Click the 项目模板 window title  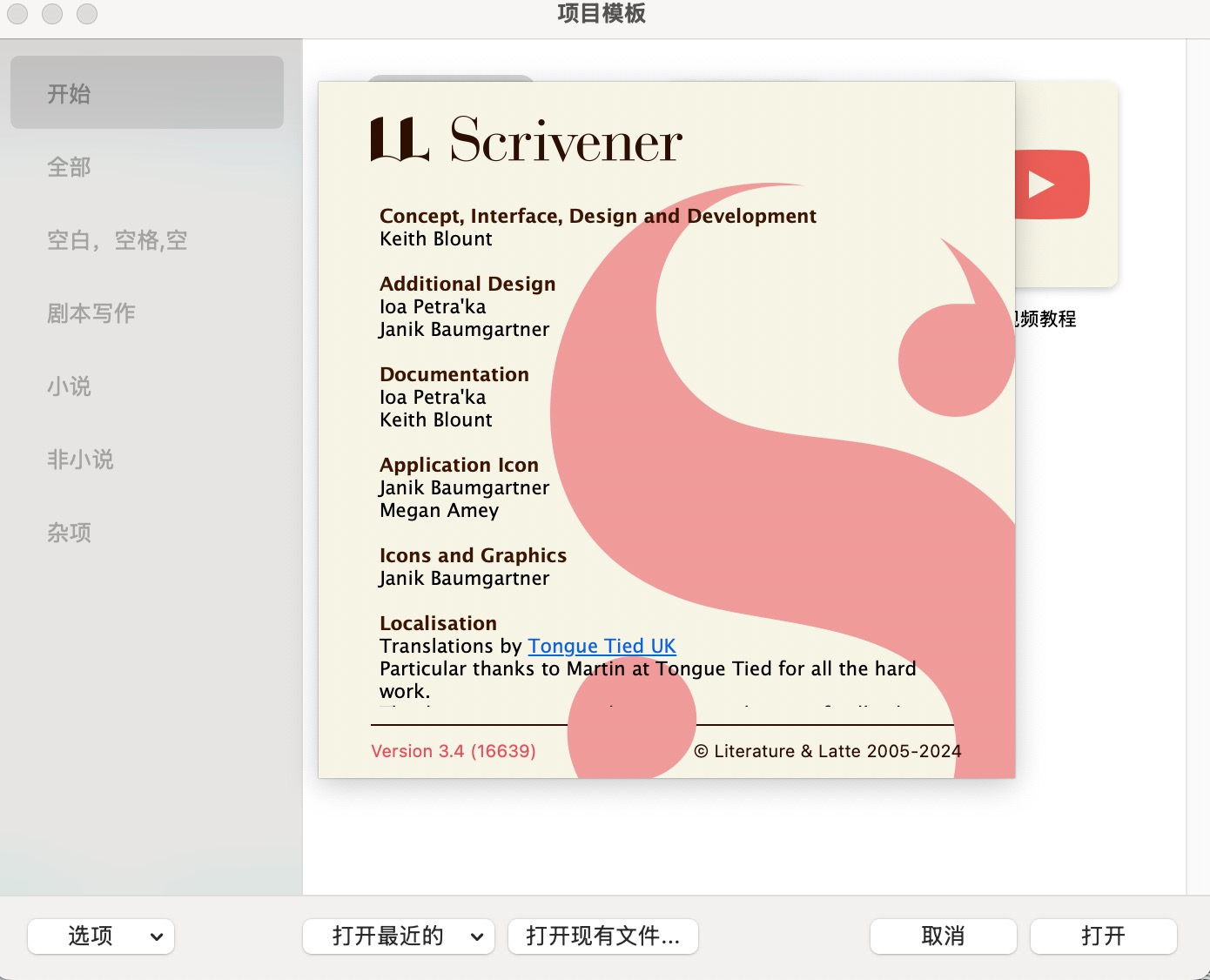(x=602, y=13)
